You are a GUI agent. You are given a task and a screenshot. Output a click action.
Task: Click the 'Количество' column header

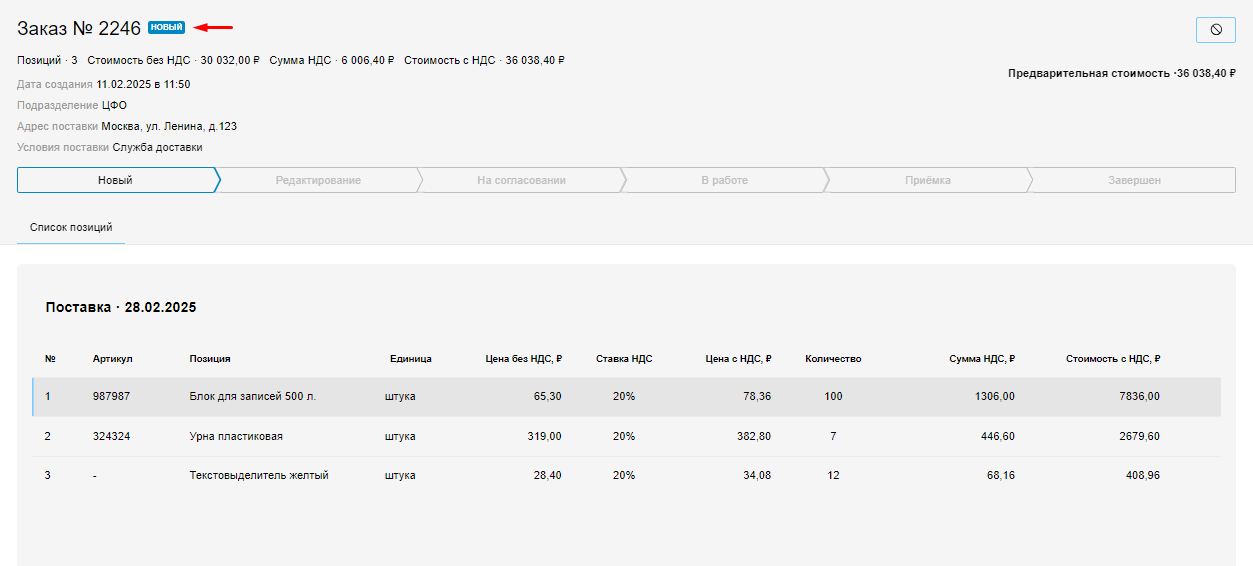pyautogui.click(x=833, y=359)
